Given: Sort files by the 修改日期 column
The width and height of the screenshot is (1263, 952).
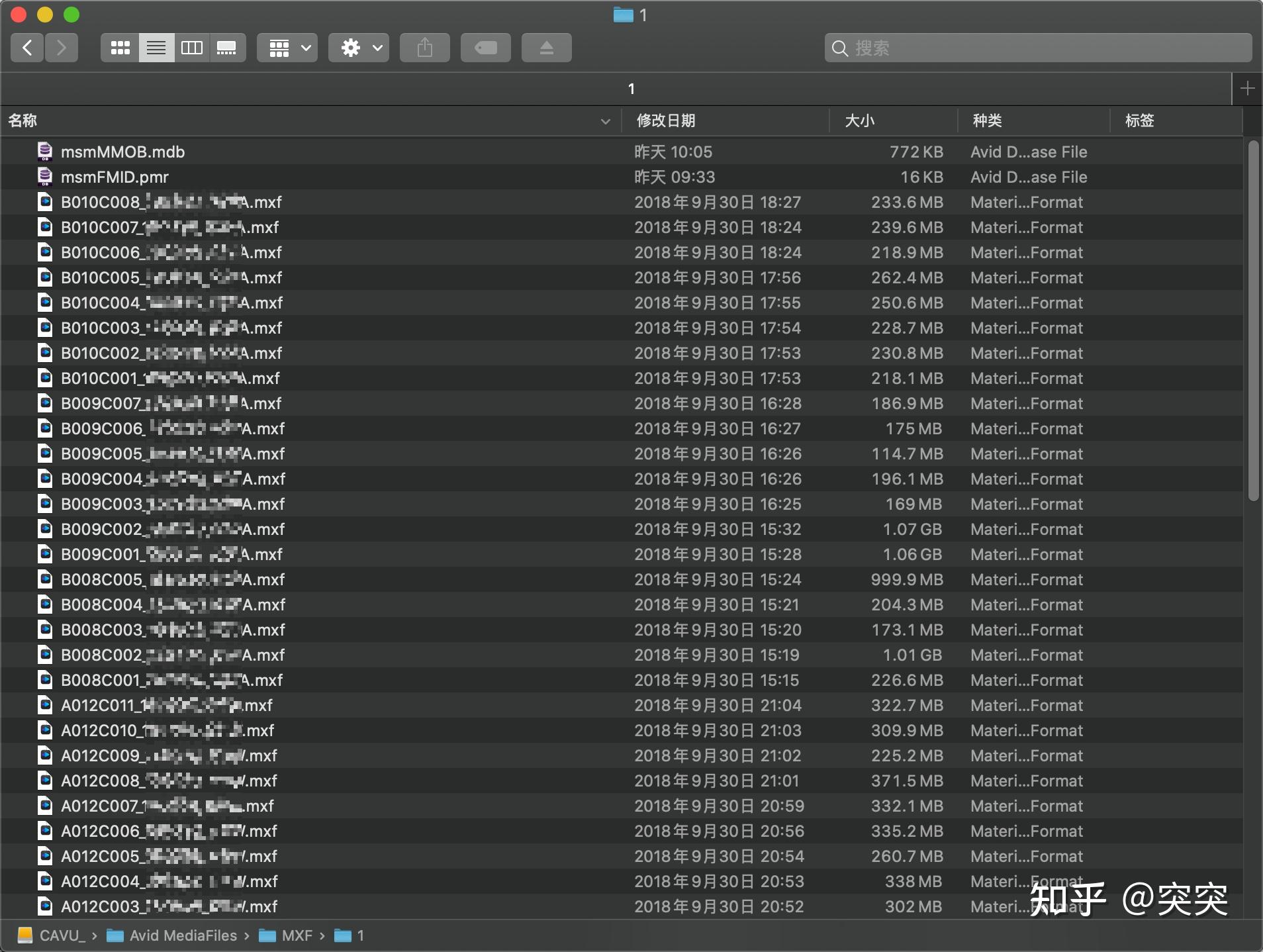Looking at the screenshot, I should (x=665, y=121).
